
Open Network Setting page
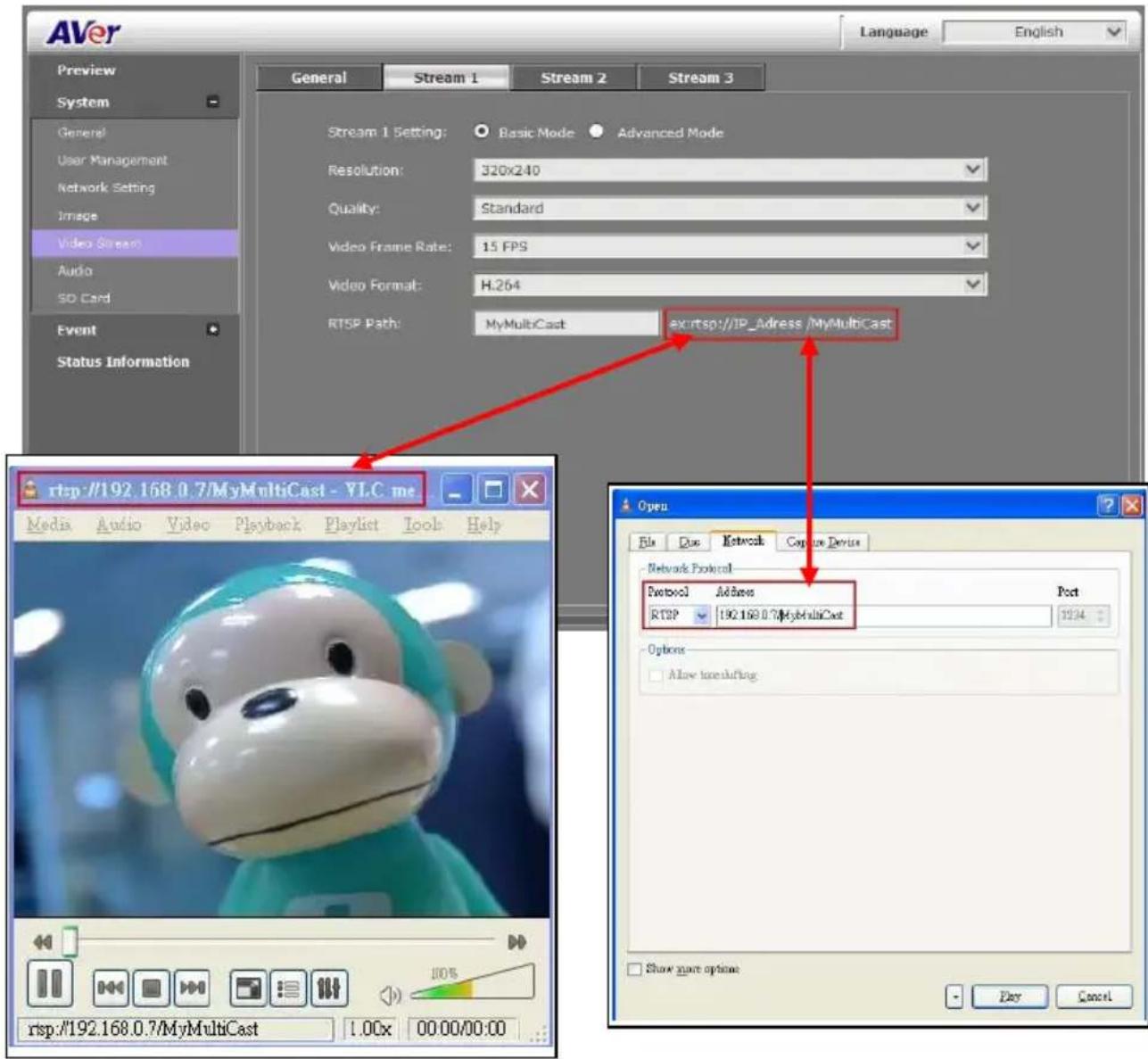pyautogui.click(x=106, y=187)
